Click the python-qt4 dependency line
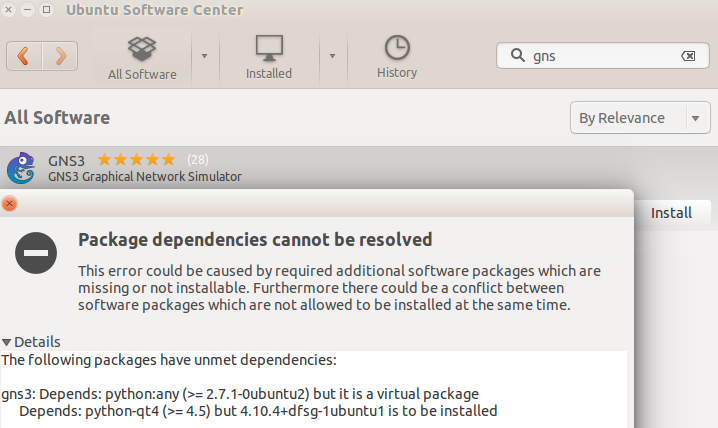Screen dimensions: 718x428 coord(258,411)
